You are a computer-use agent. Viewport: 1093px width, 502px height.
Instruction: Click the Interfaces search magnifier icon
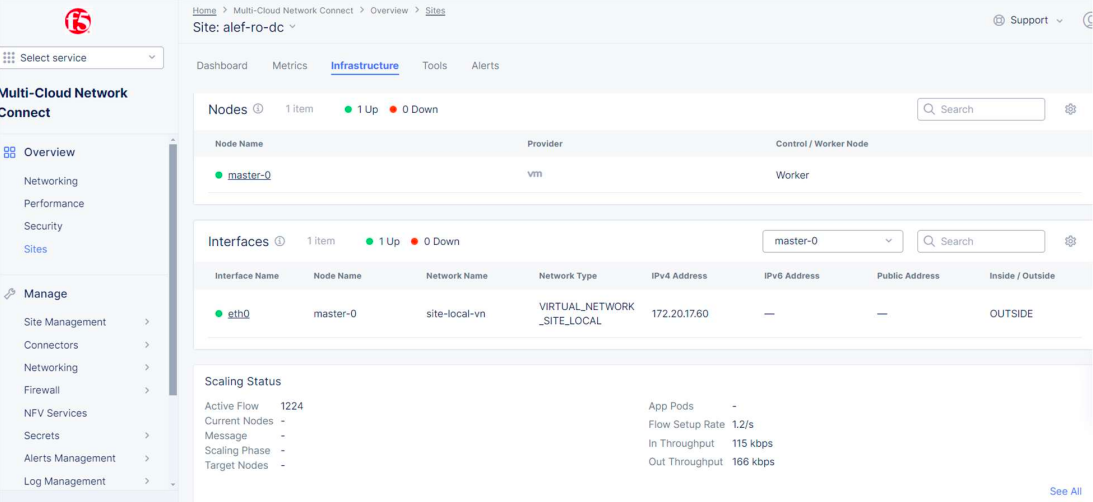929,241
